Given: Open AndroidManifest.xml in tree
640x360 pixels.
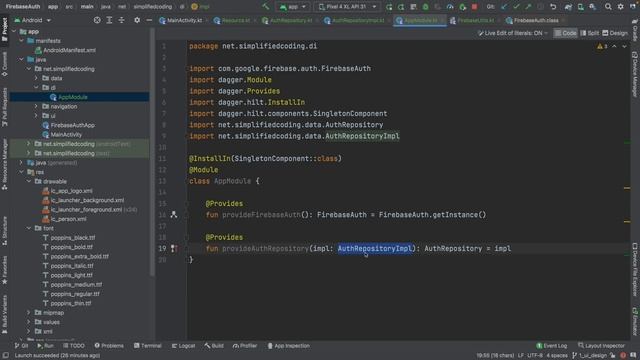Looking at the screenshot, I should (65, 50).
